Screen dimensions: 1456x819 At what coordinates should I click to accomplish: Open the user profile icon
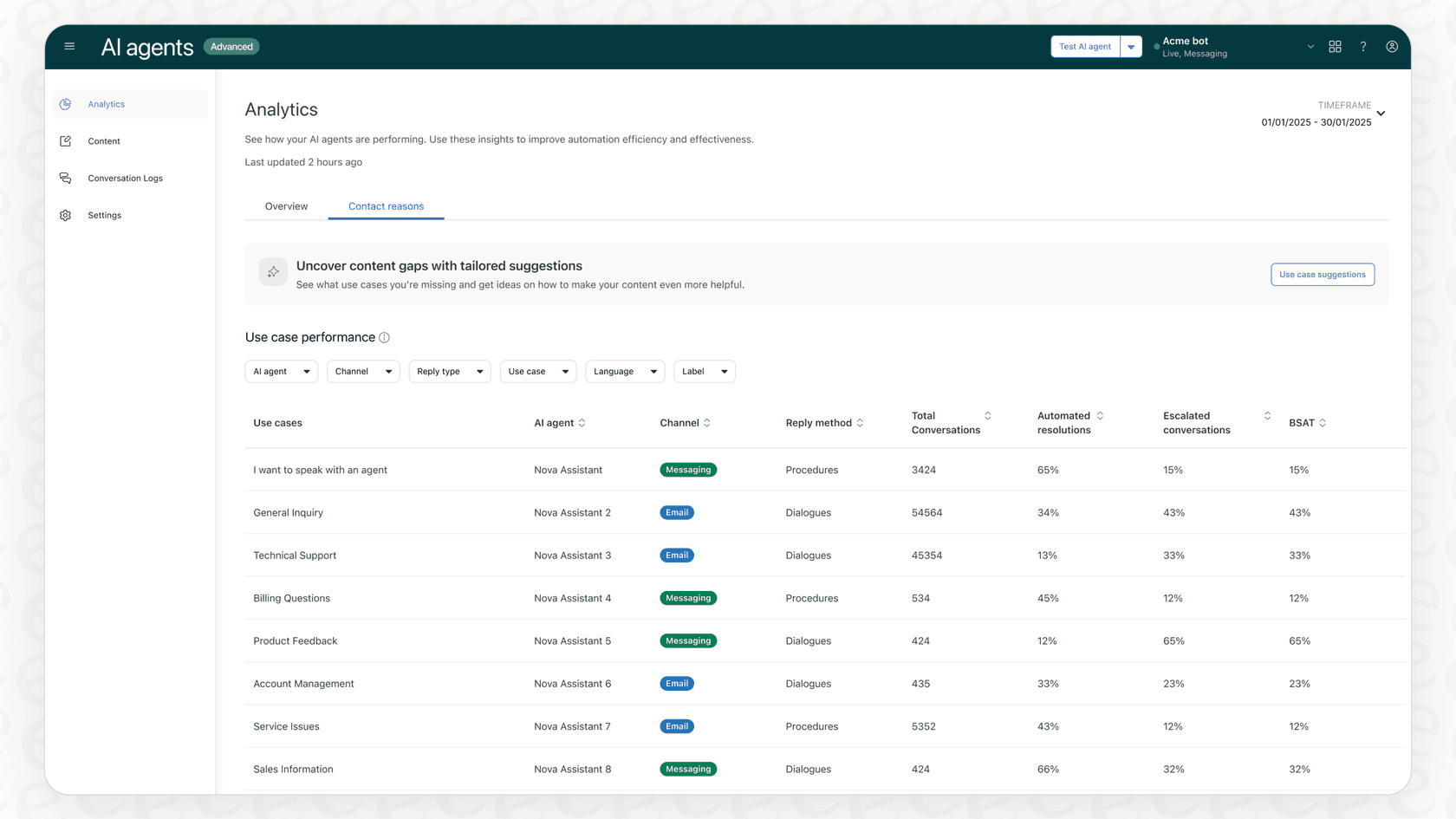[1392, 46]
